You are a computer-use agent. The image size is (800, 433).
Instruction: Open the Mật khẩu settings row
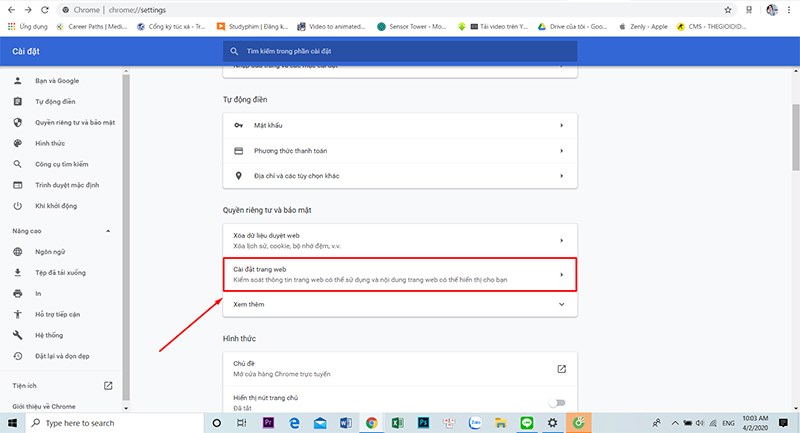pos(400,125)
